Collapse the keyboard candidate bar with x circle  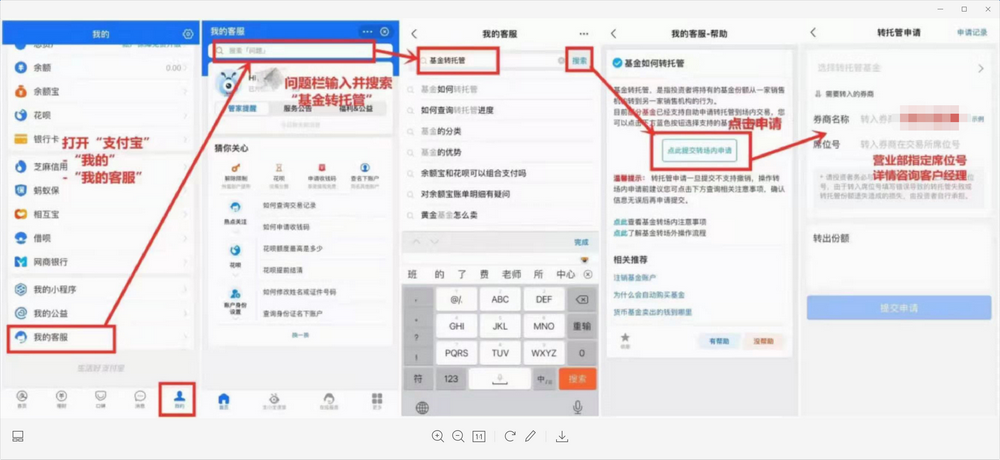pos(587,275)
